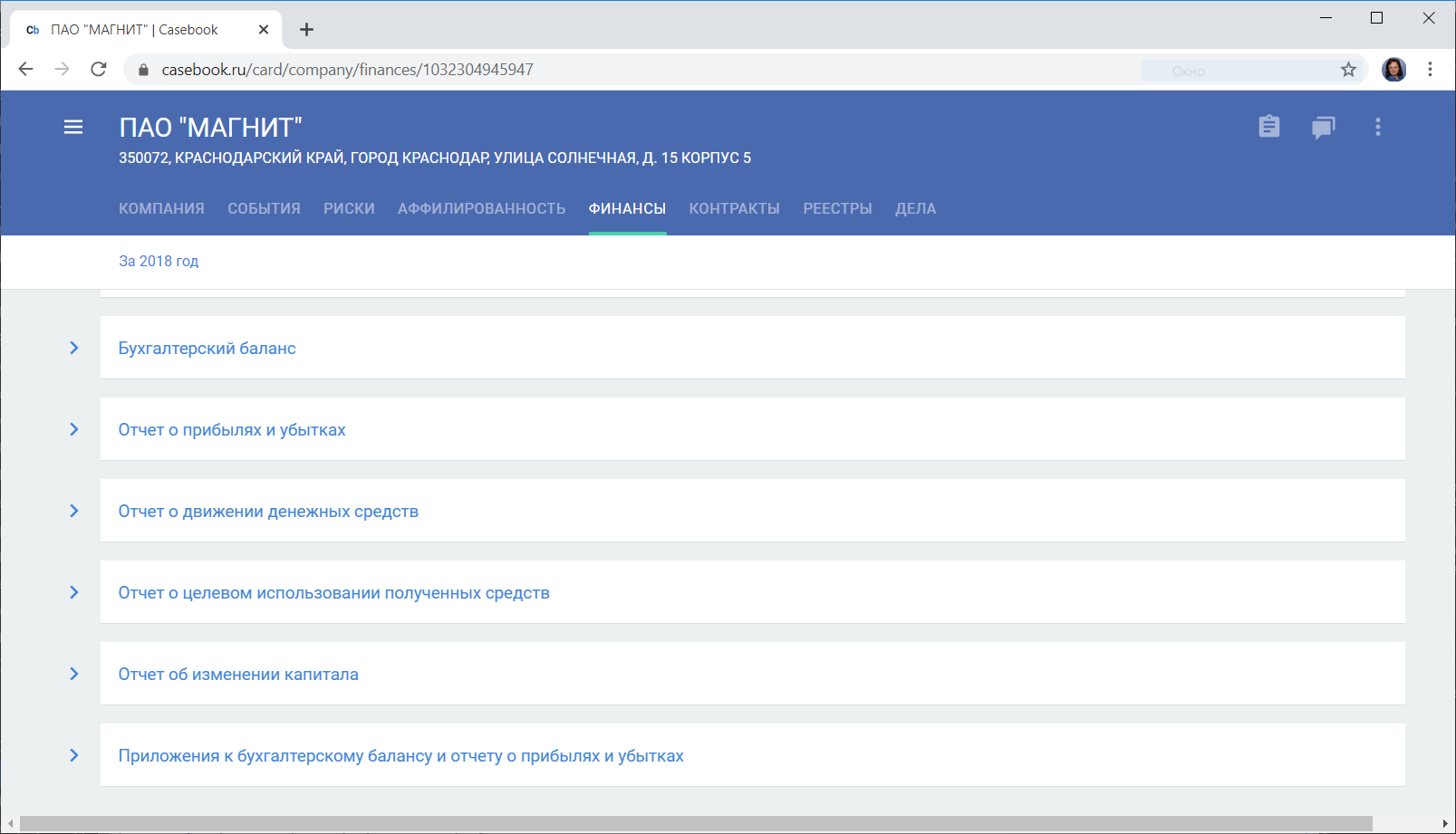The width and height of the screenshot is (1456, 834).
Task: Switch to the Риски tab
Action: (x=349, y=209)
